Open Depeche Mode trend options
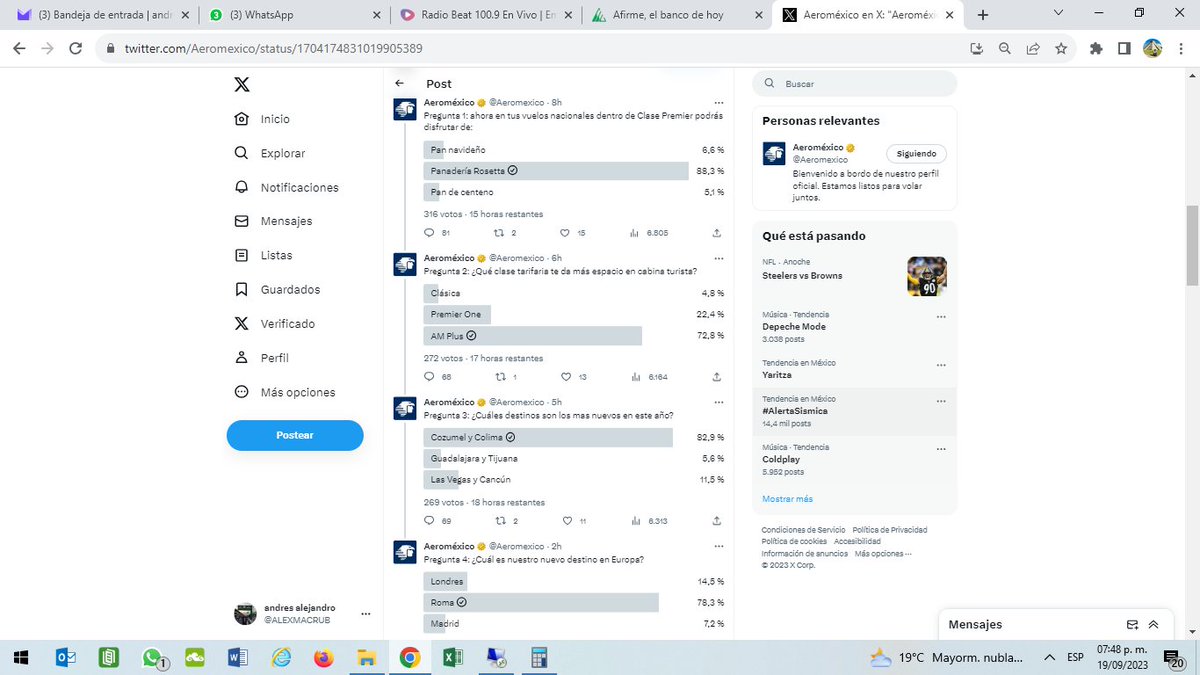This screenshot has height=675, width=1200. click(940, 317)
